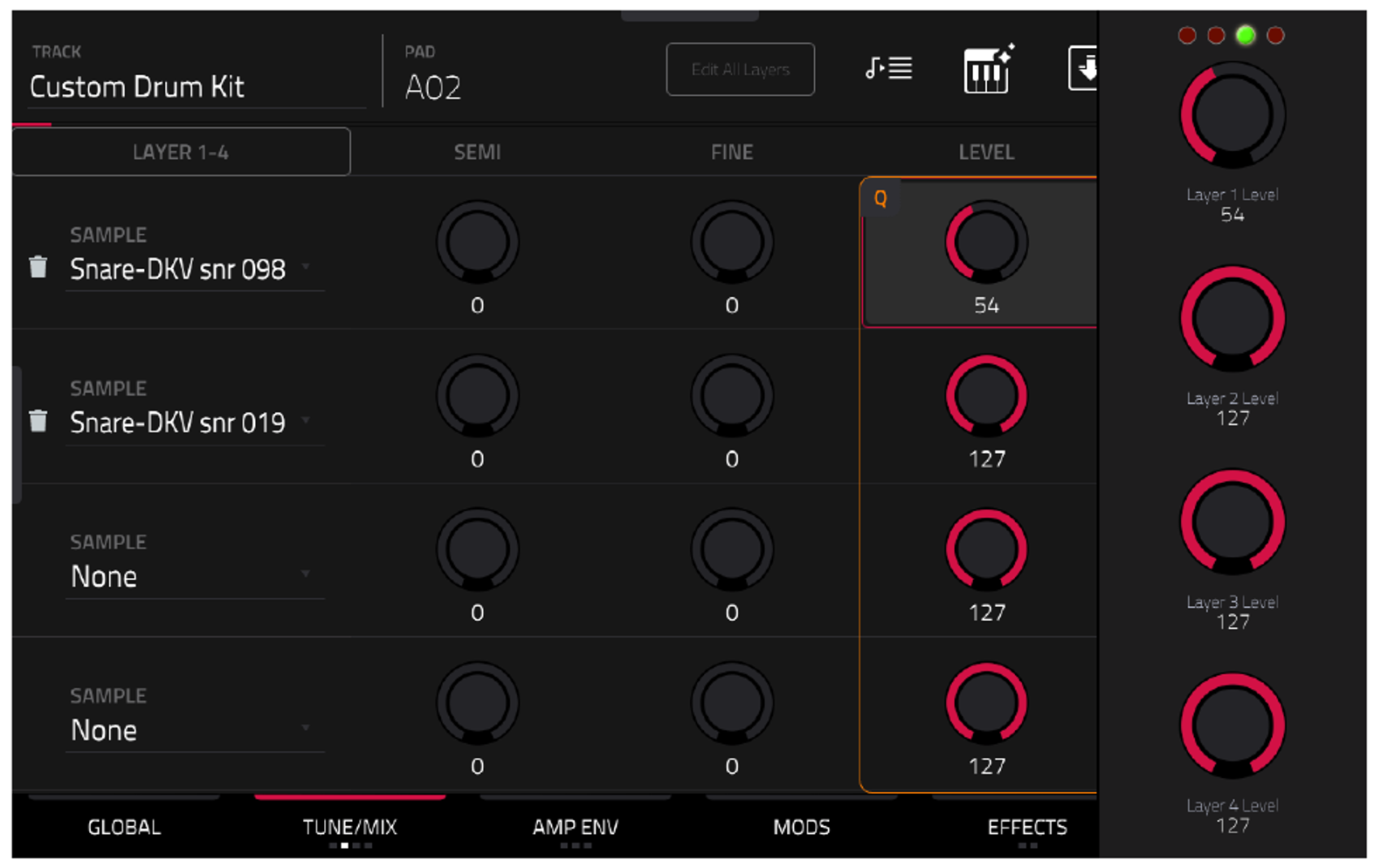Switch to the GLOBAL tab
1374x868 pixels.
(x=124, y=827)
